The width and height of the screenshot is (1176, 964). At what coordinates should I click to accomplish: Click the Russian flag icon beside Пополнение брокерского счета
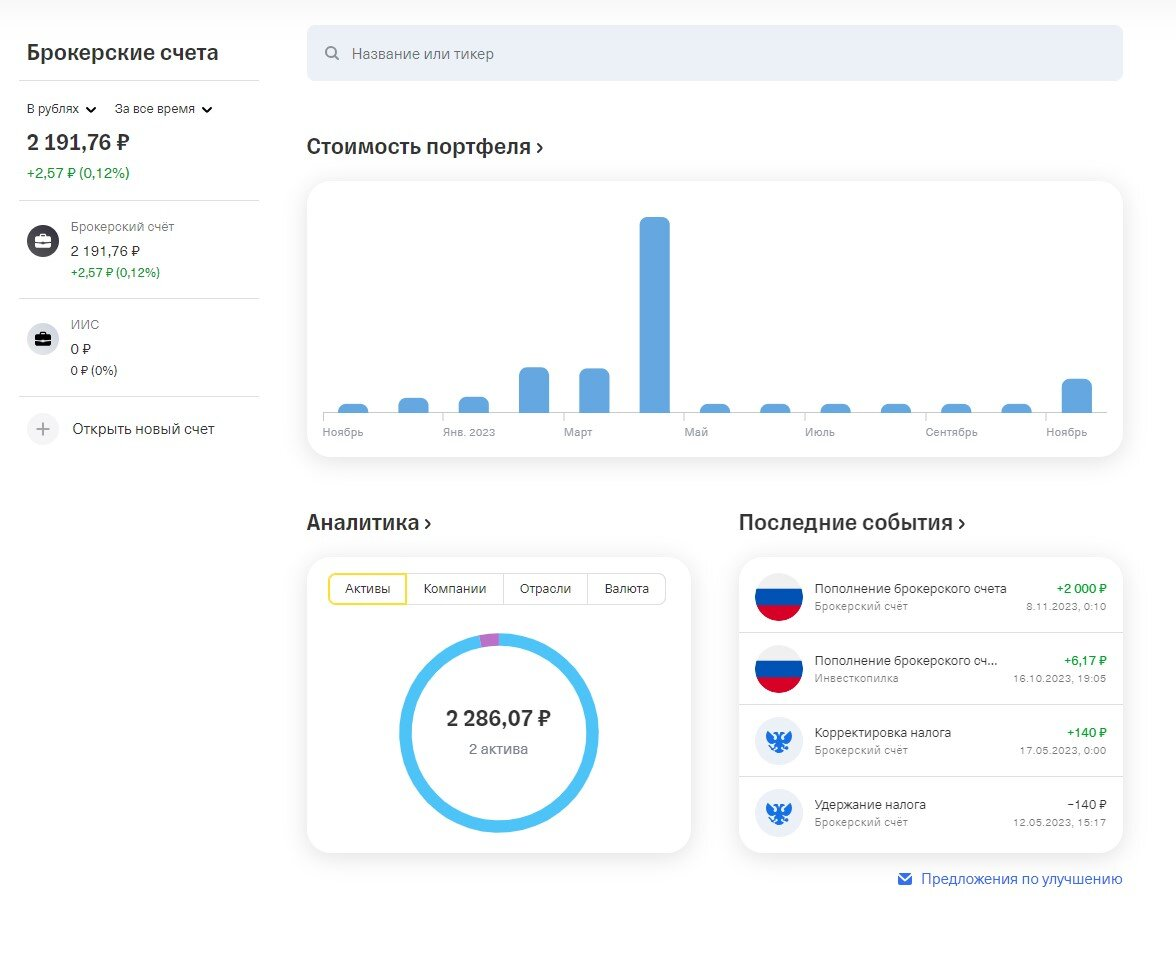[x=779, y=598]
